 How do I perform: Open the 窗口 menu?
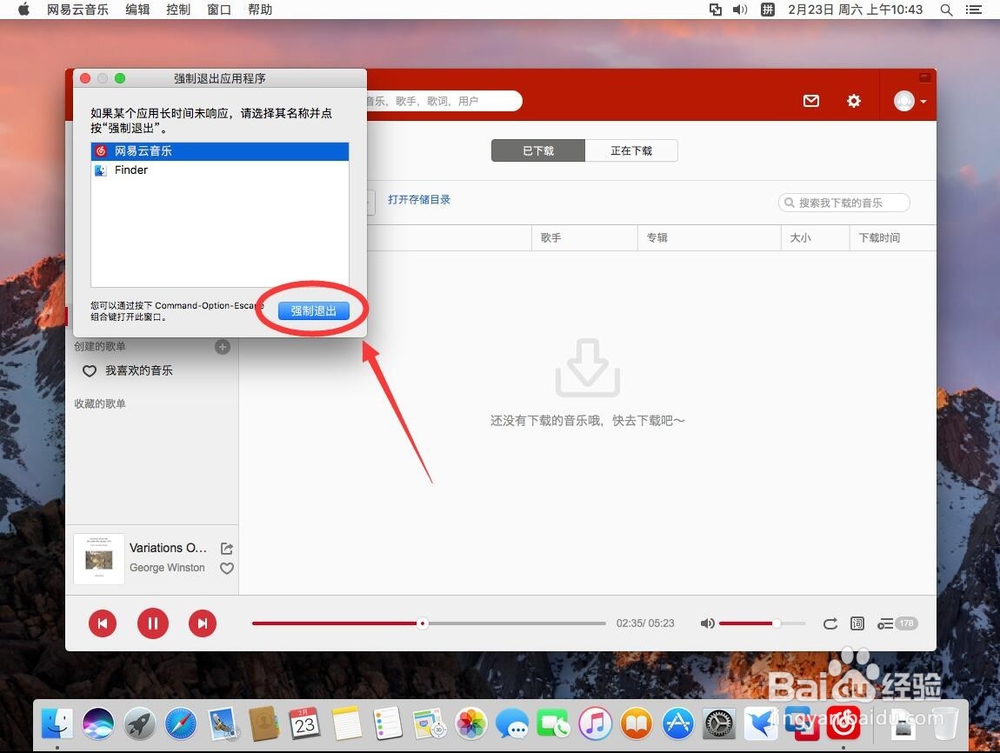(219, 10)
